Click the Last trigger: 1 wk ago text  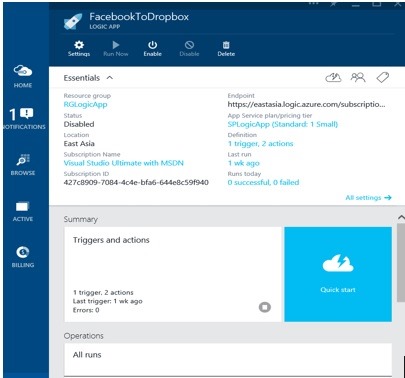[x=108, y=301]
